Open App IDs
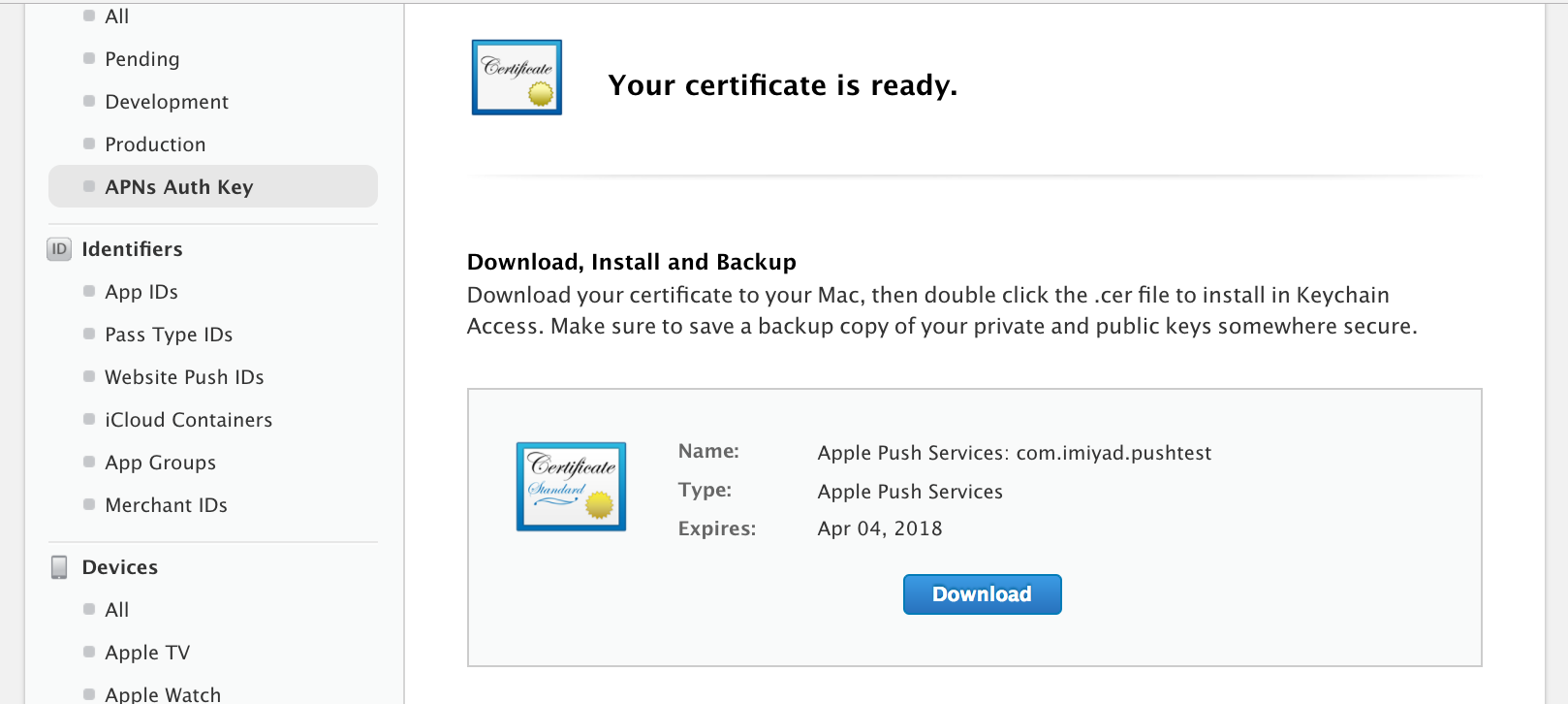 141,292
